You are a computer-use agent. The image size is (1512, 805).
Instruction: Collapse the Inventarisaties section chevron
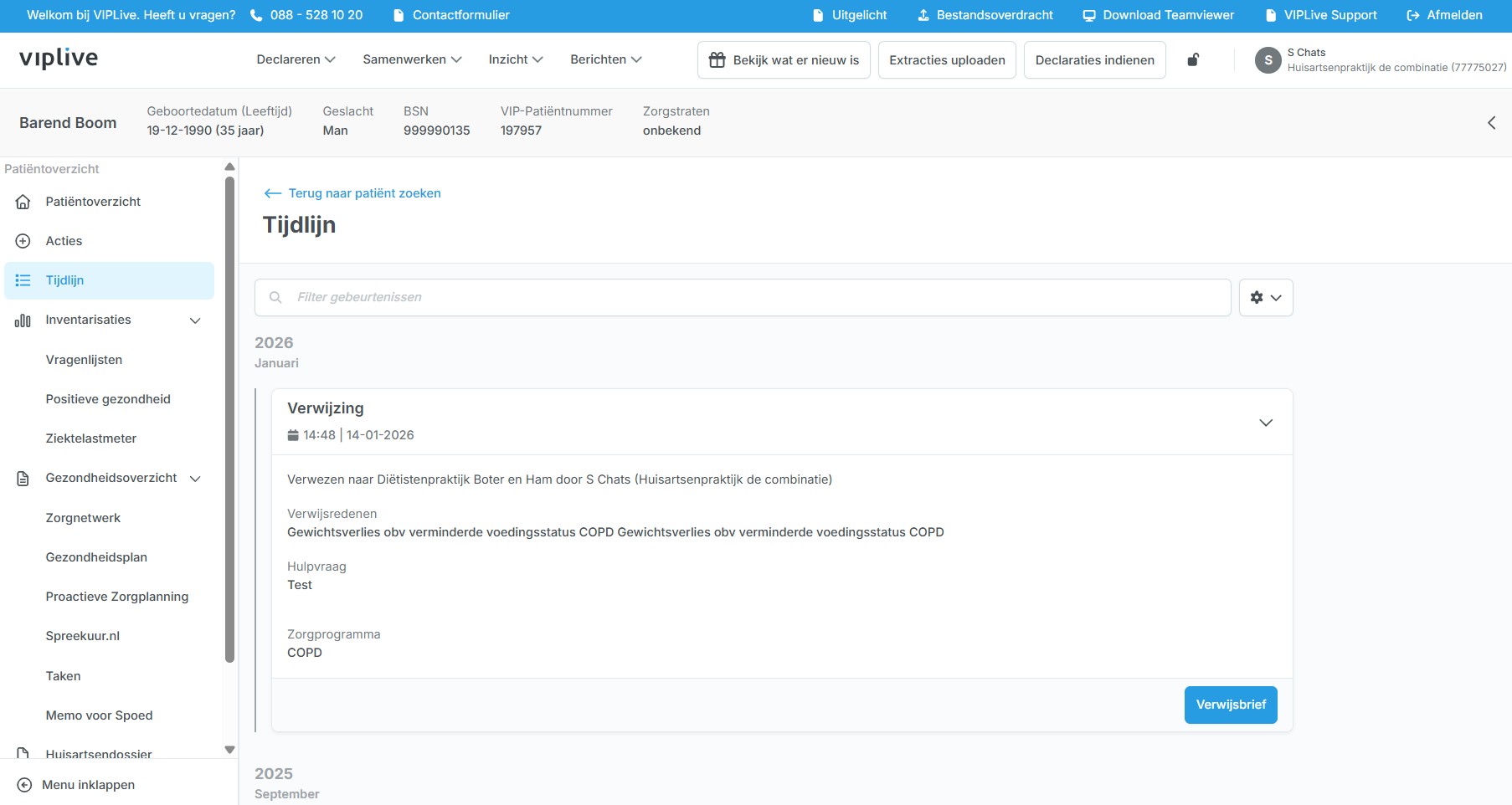195,320
